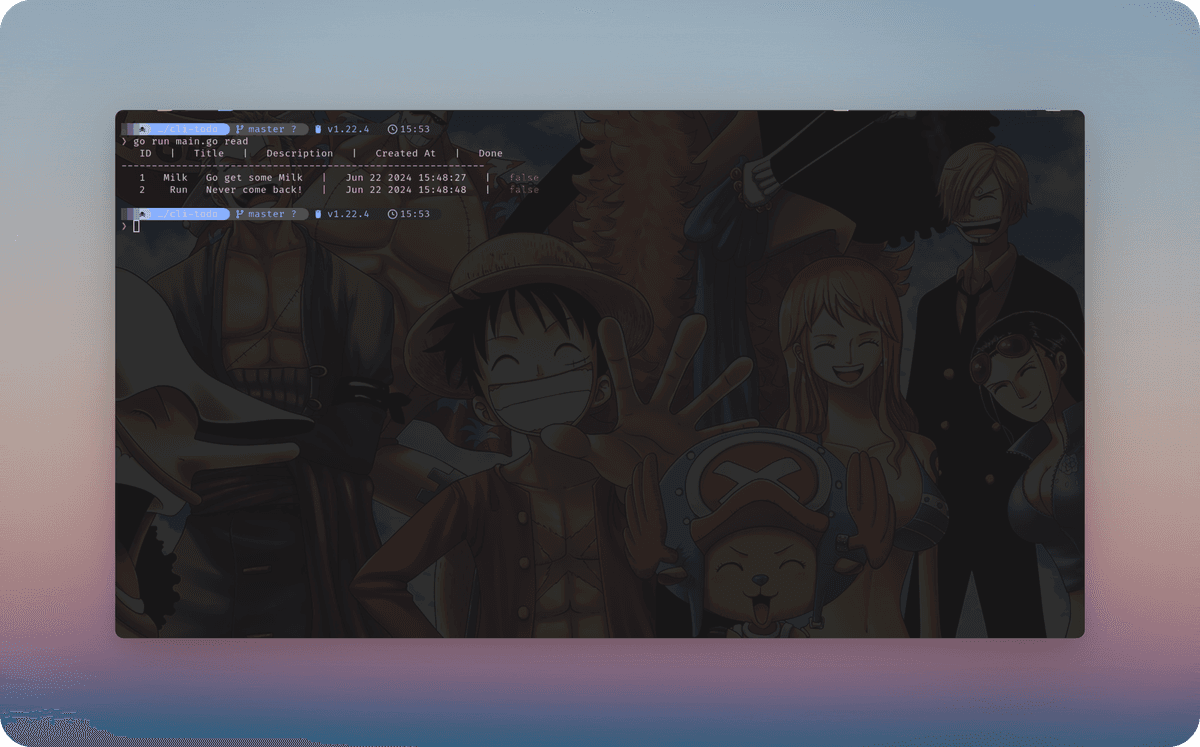The height and width of the screenshot is (747, 1200).
Task: Click the 'Created At' column header
Action: (406, 154)
